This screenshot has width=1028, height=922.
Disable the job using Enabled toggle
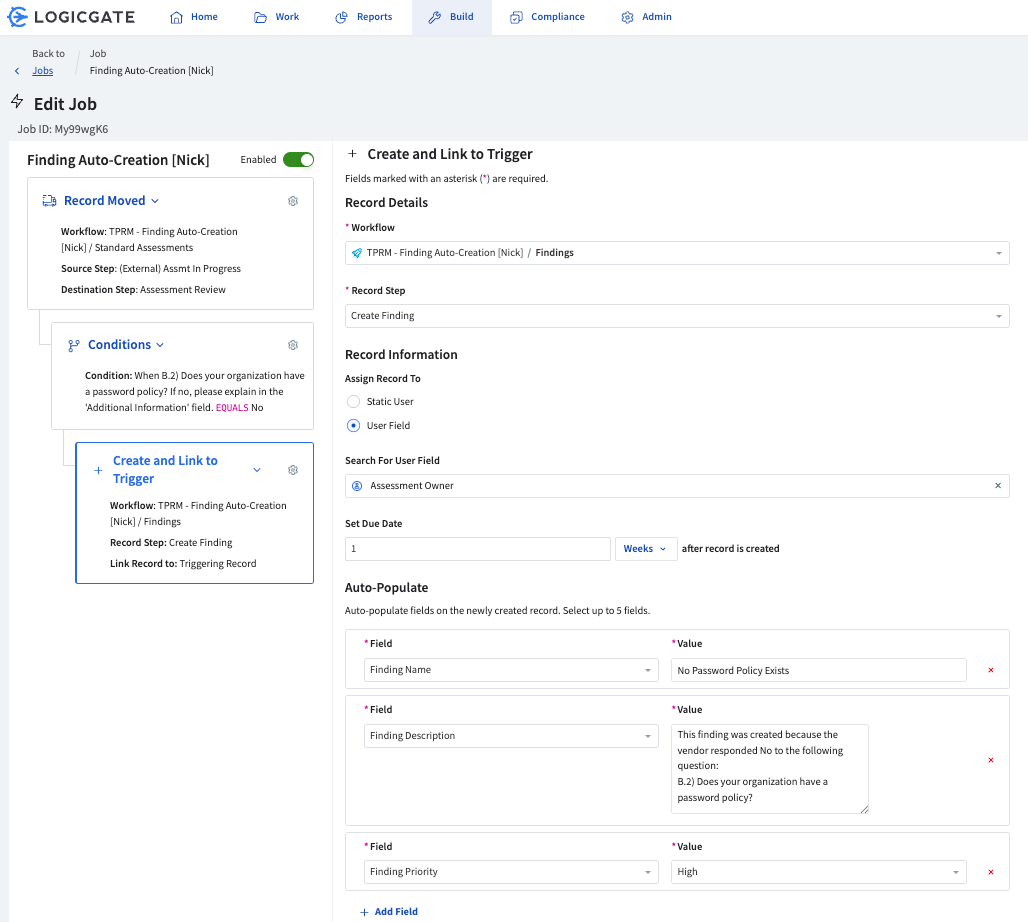(x=298, y=160)
